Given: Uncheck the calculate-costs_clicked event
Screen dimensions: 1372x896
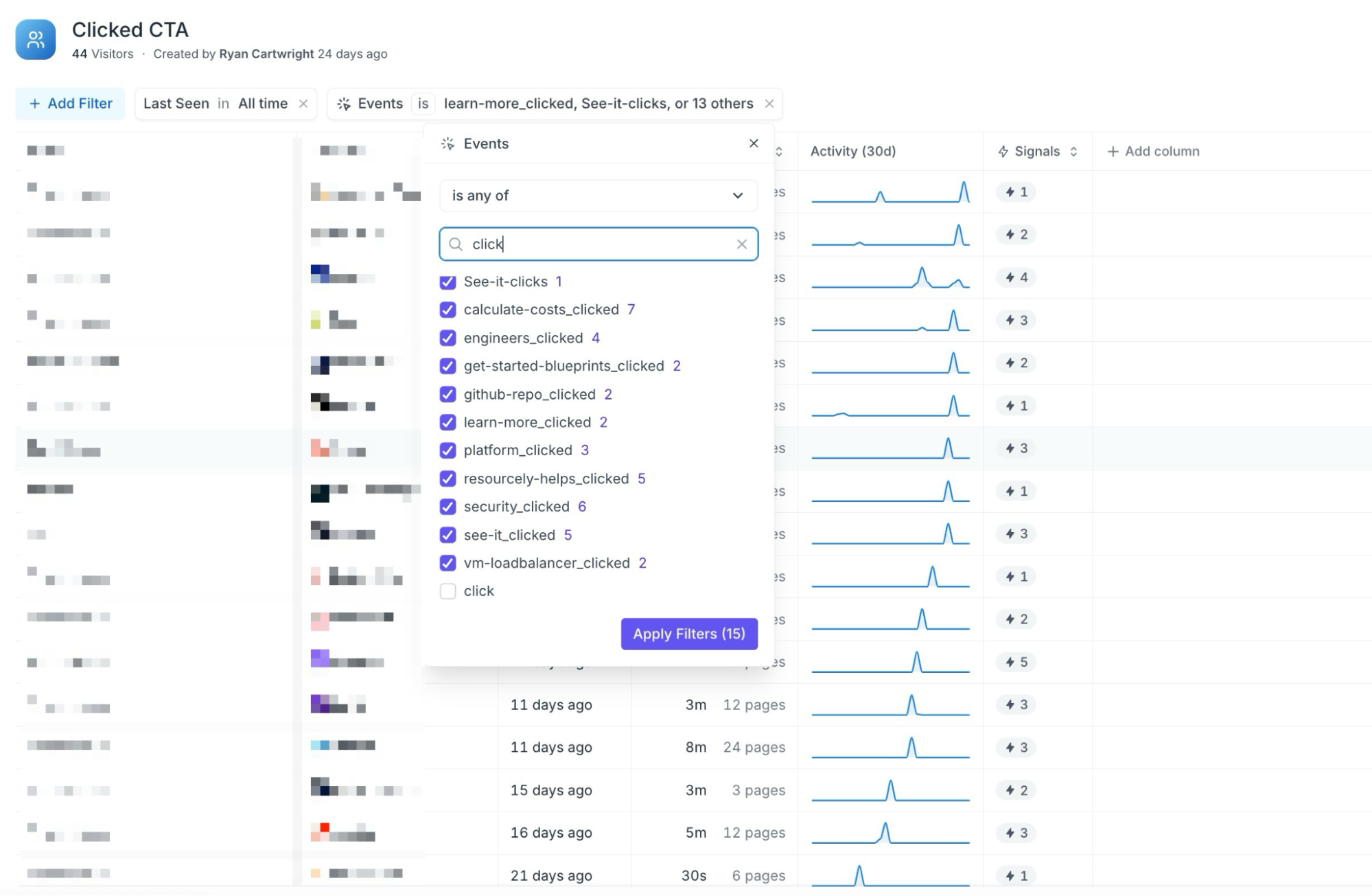Looking at the screenshot, I should (x=447, y=310).
